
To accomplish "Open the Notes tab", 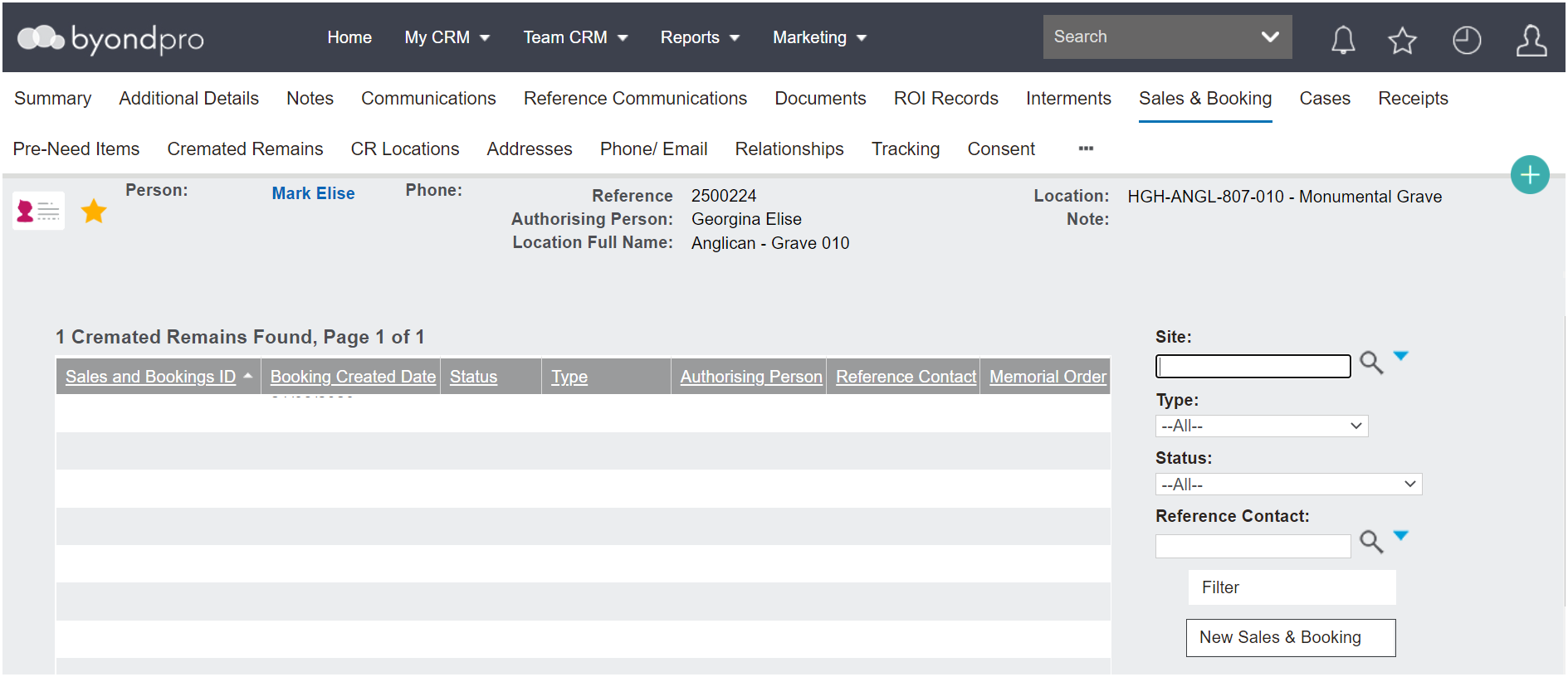I will pyautogui.click(x=310, y=98).
